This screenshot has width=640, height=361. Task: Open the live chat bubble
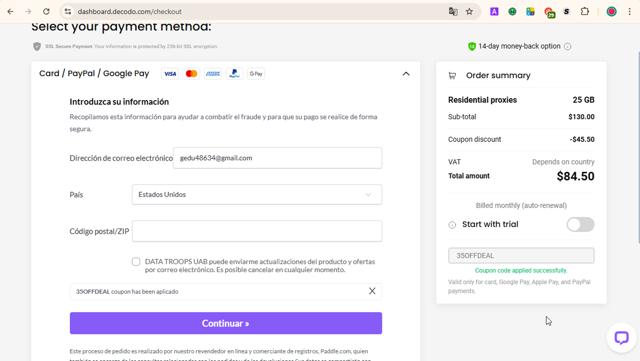tap(621, 338)
